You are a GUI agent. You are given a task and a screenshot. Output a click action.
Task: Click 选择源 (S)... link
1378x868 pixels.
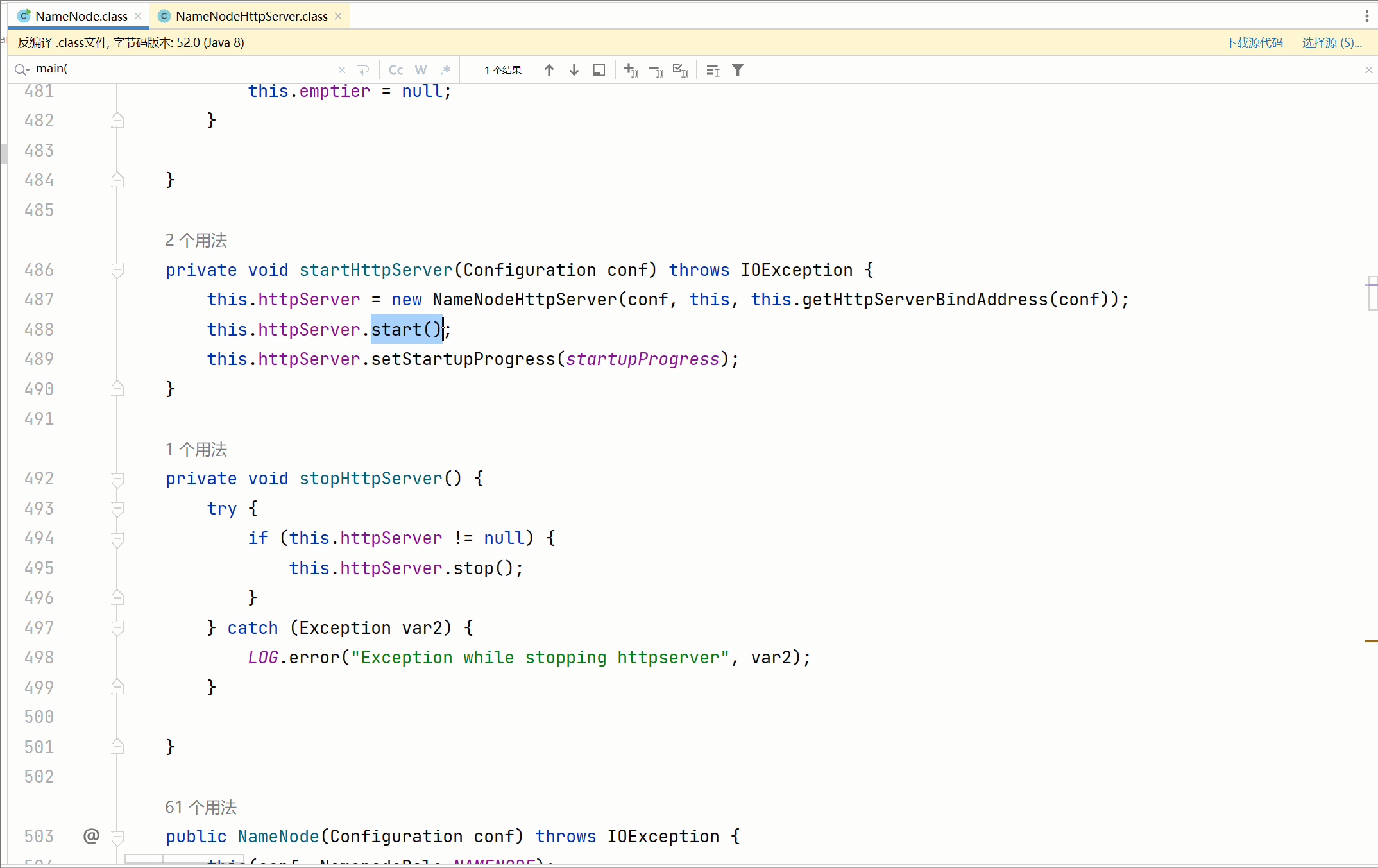(x=1331, y=43)
